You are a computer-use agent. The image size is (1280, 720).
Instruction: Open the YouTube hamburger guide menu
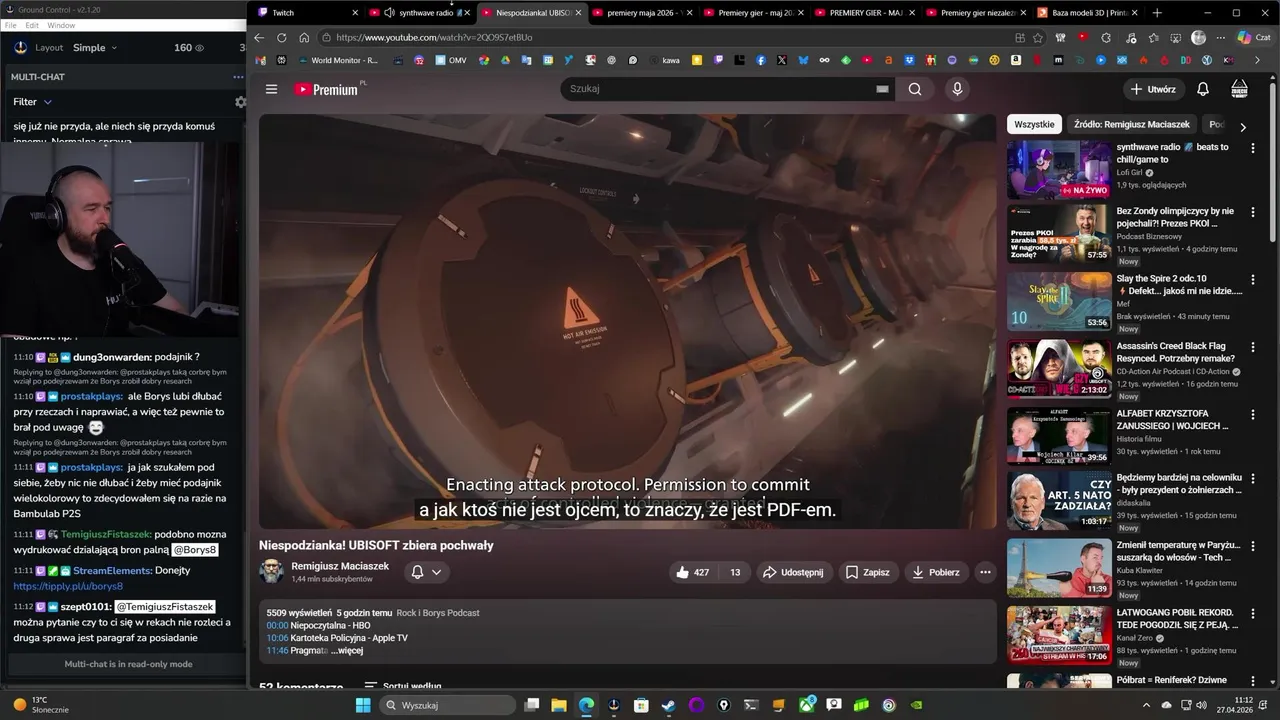[x=271, y=89]
